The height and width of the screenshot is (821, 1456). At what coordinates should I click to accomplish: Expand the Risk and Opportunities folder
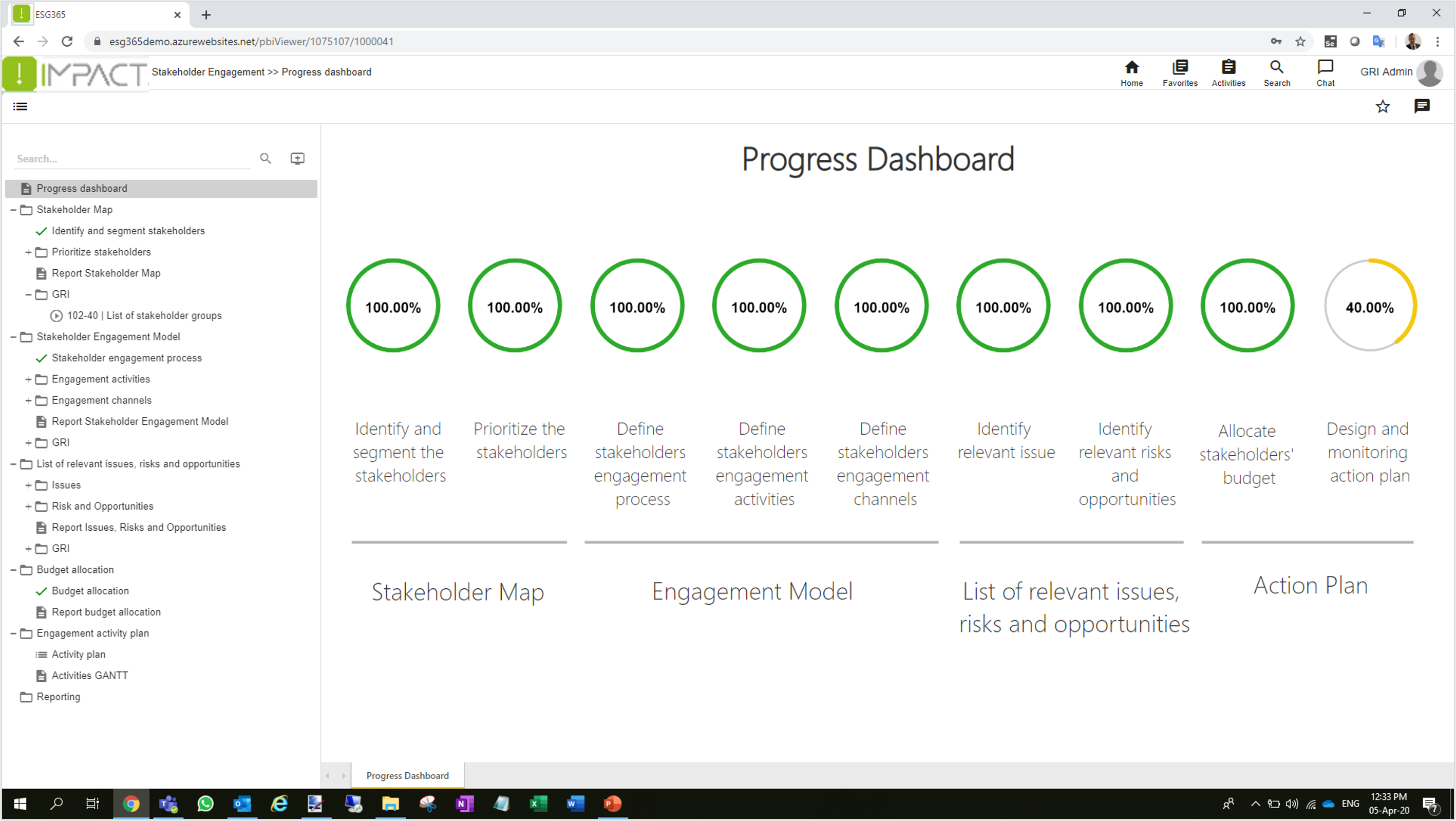pyautogui.click(x=28, y=506)
